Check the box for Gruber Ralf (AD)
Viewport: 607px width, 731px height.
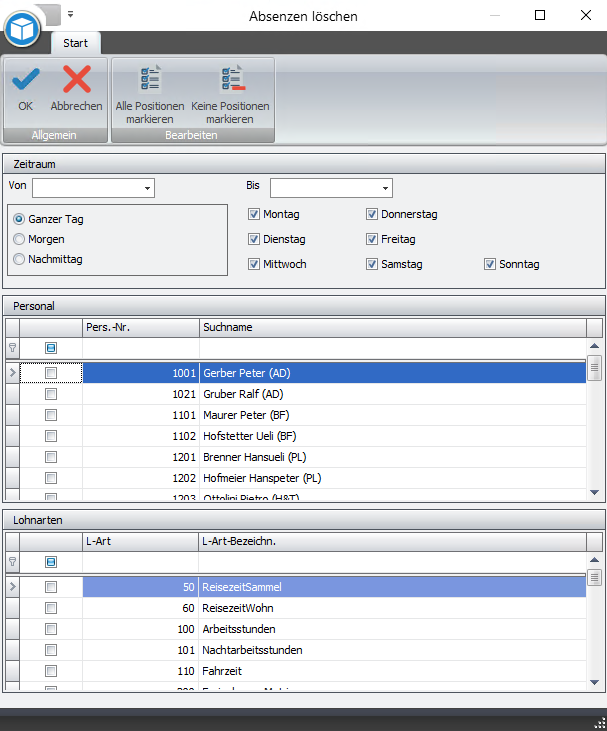tap(51, 394)
